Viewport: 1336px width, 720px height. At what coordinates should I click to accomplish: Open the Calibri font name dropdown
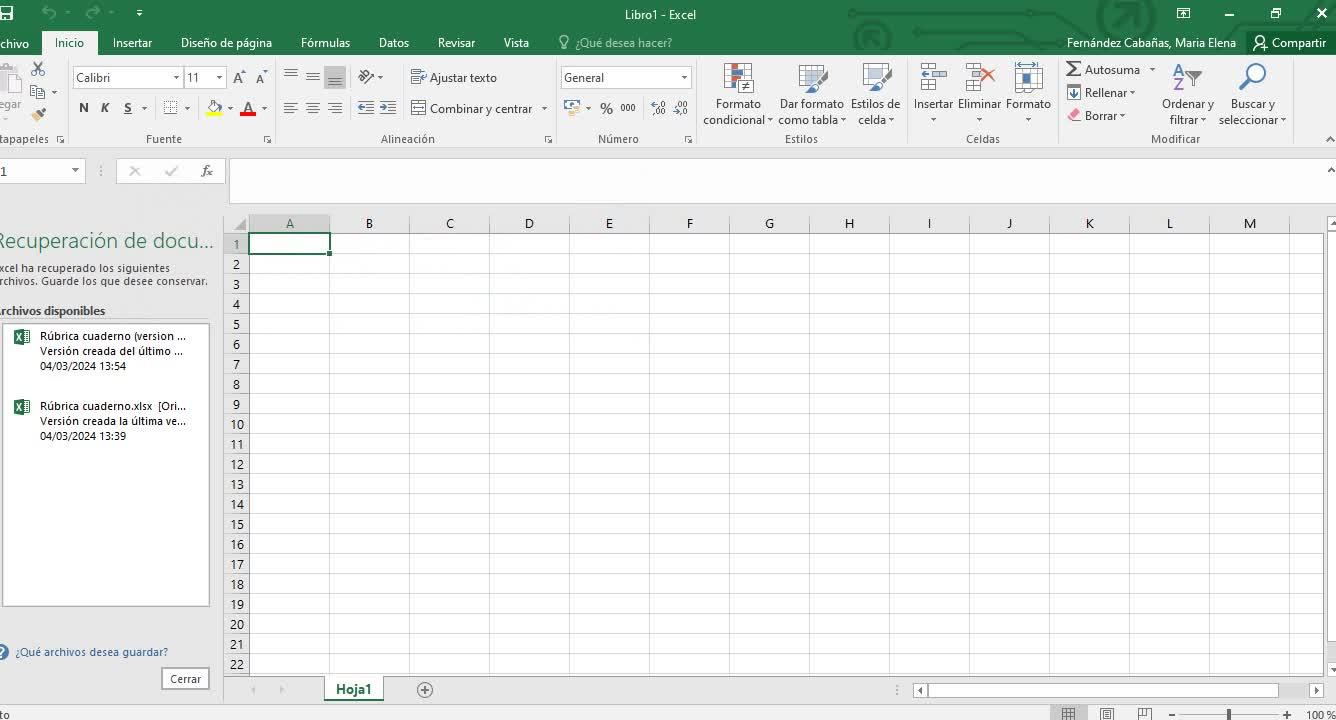pyautogui.click(x=176, y=78)
